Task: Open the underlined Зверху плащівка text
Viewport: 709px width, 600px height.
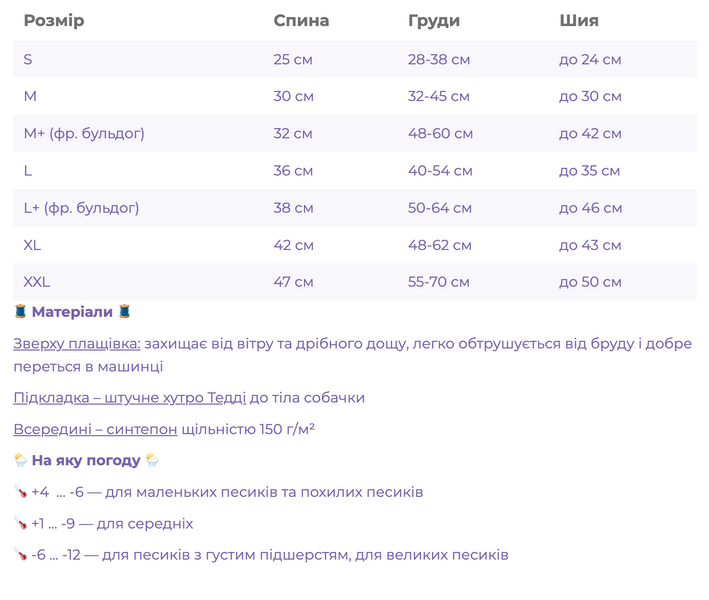Action: click(77, 344)
